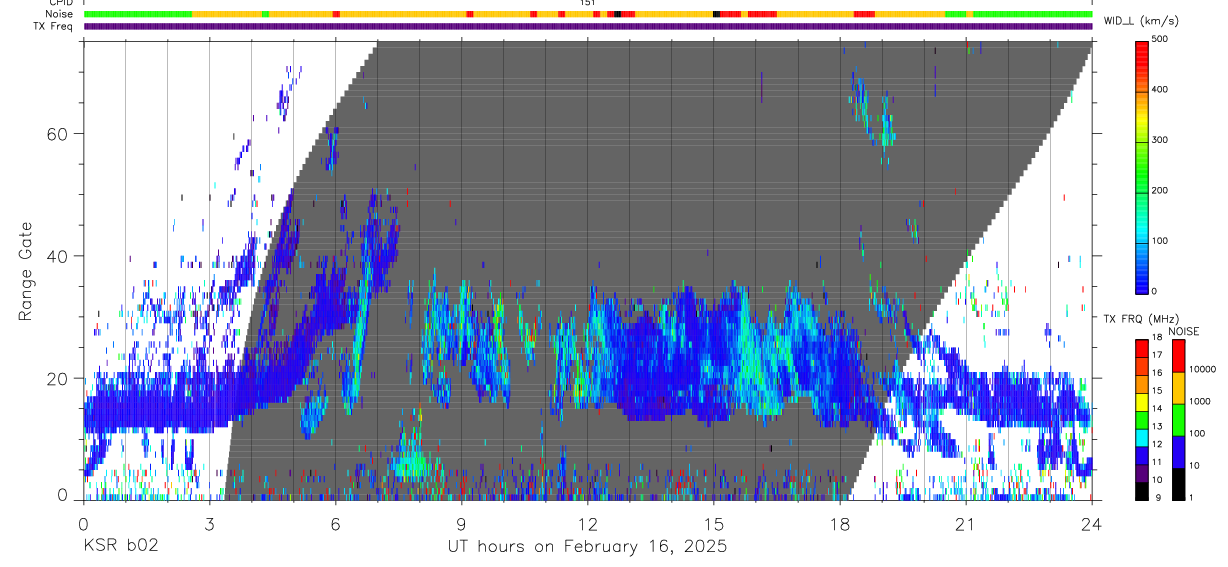1228x567 pixels.
Task: Click the x-axis hour '18' tick label
Action: click(839, 523)
